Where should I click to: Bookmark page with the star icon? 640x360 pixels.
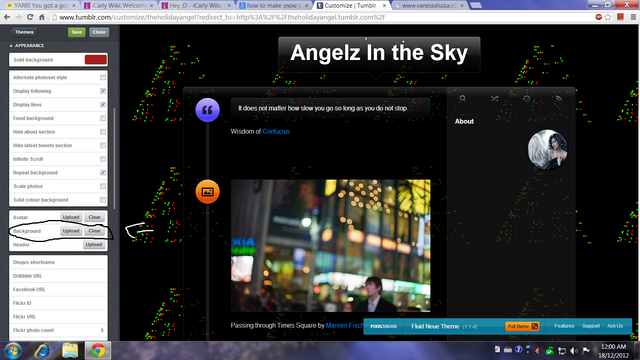608,17
